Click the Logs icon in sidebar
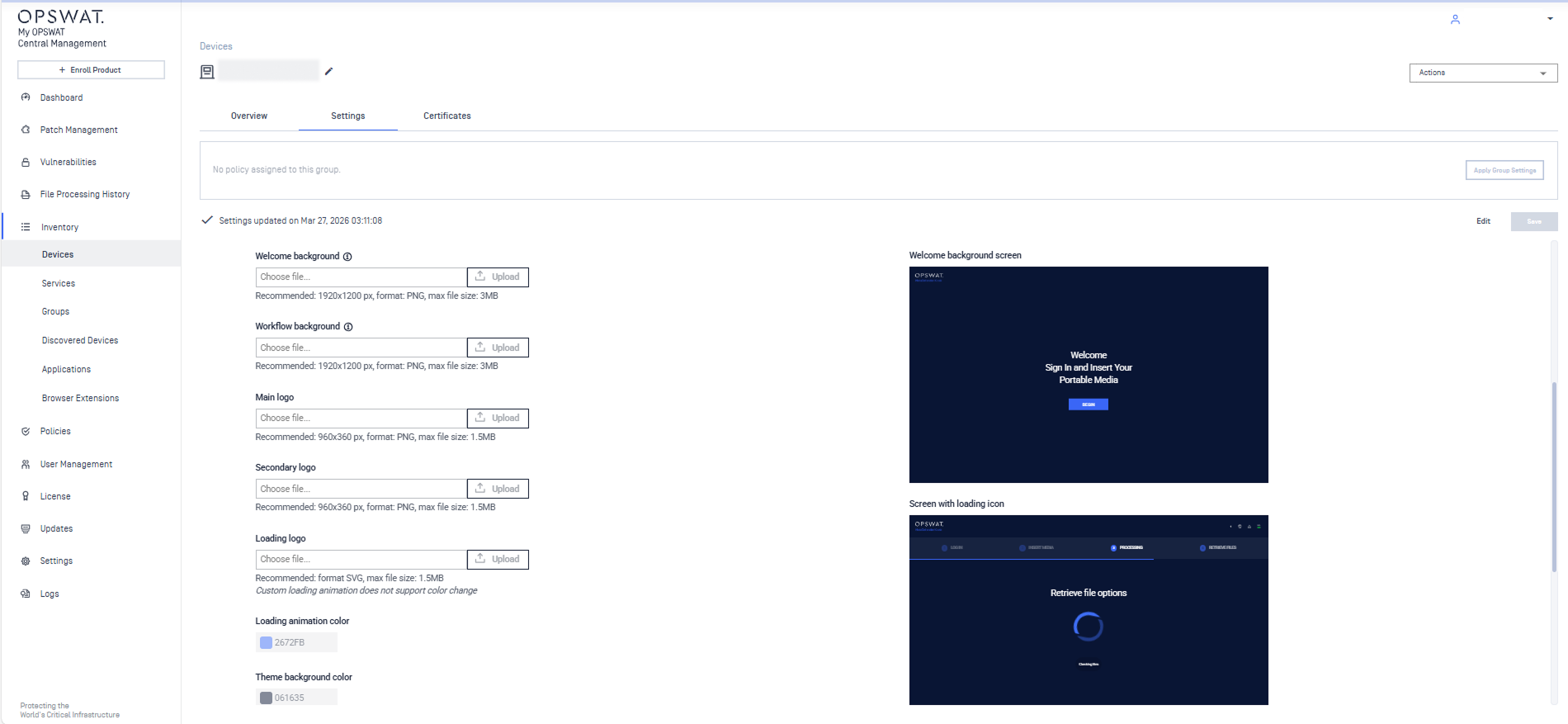 26,594
